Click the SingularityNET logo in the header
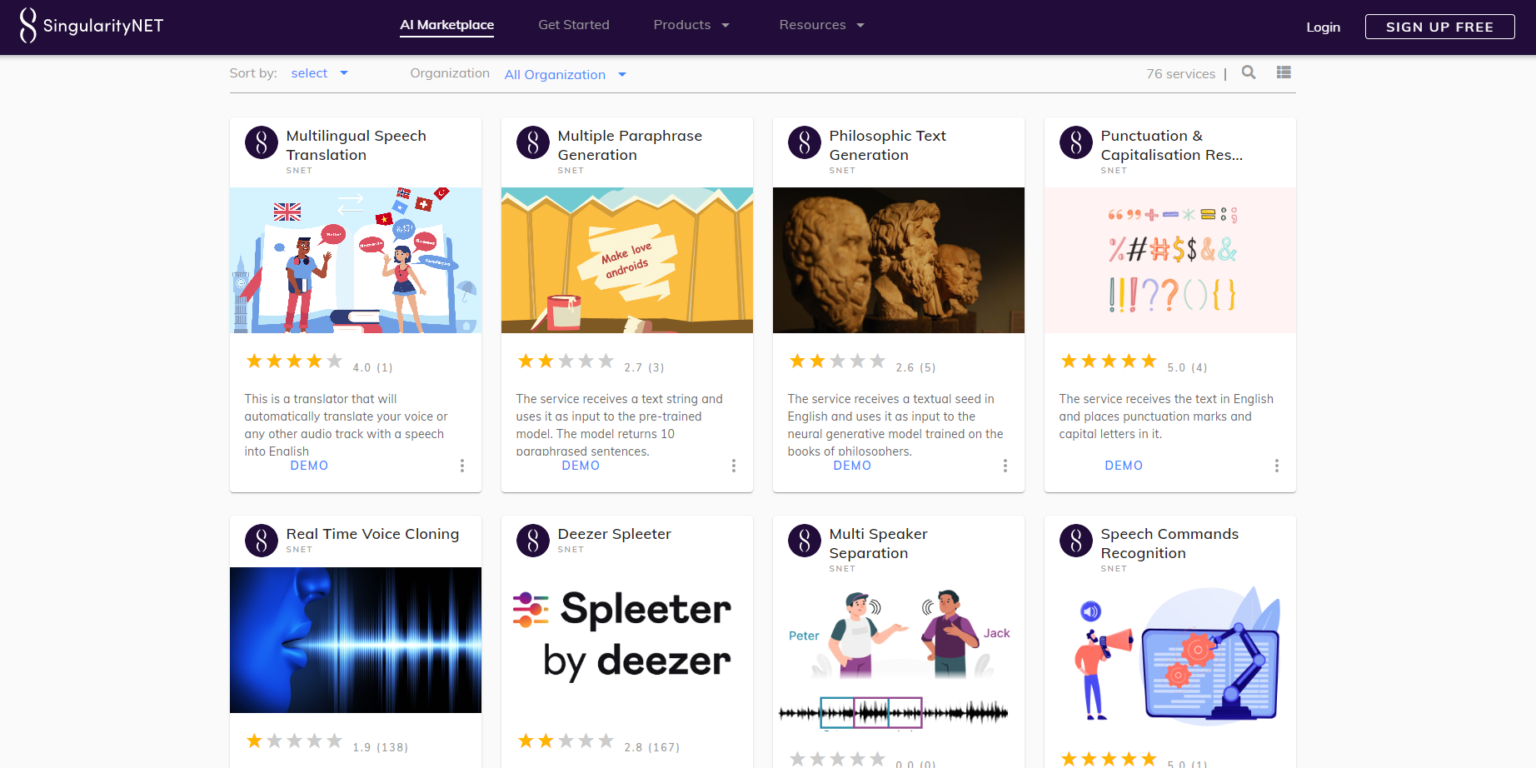The height and width of the screenshot is (768, 1536). click(91, 26)
